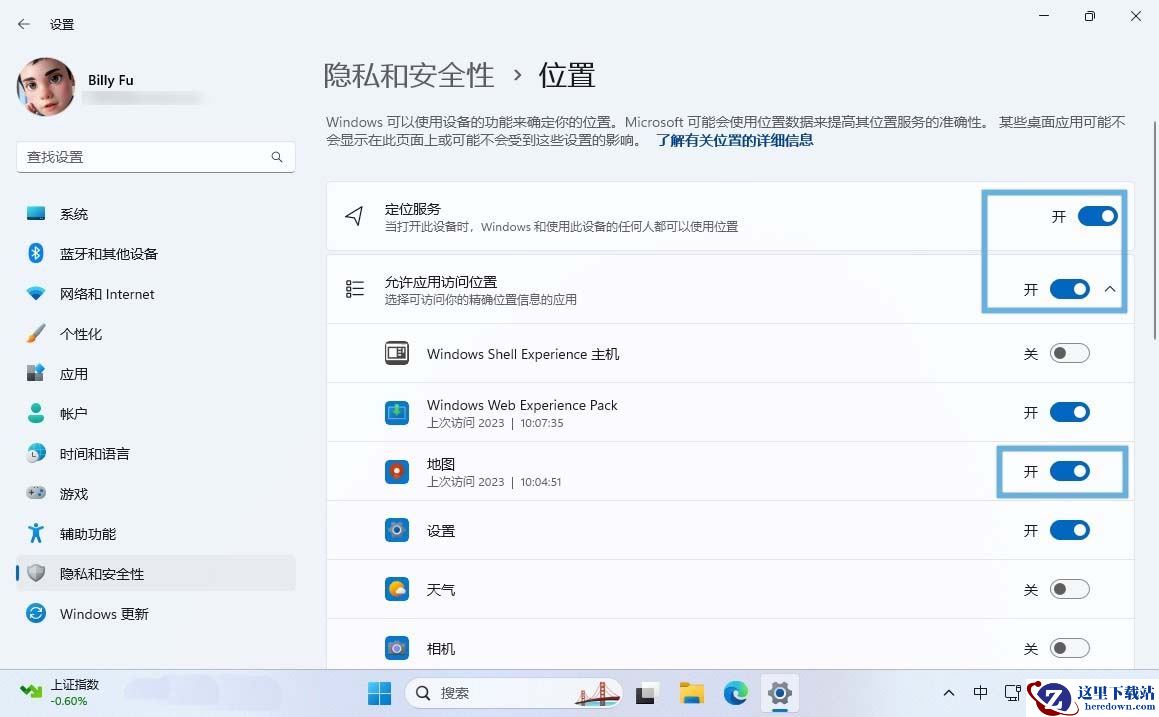Click the 地图 app icon
The height and width of the screenshot is (717, 1159).
[397, 472]
